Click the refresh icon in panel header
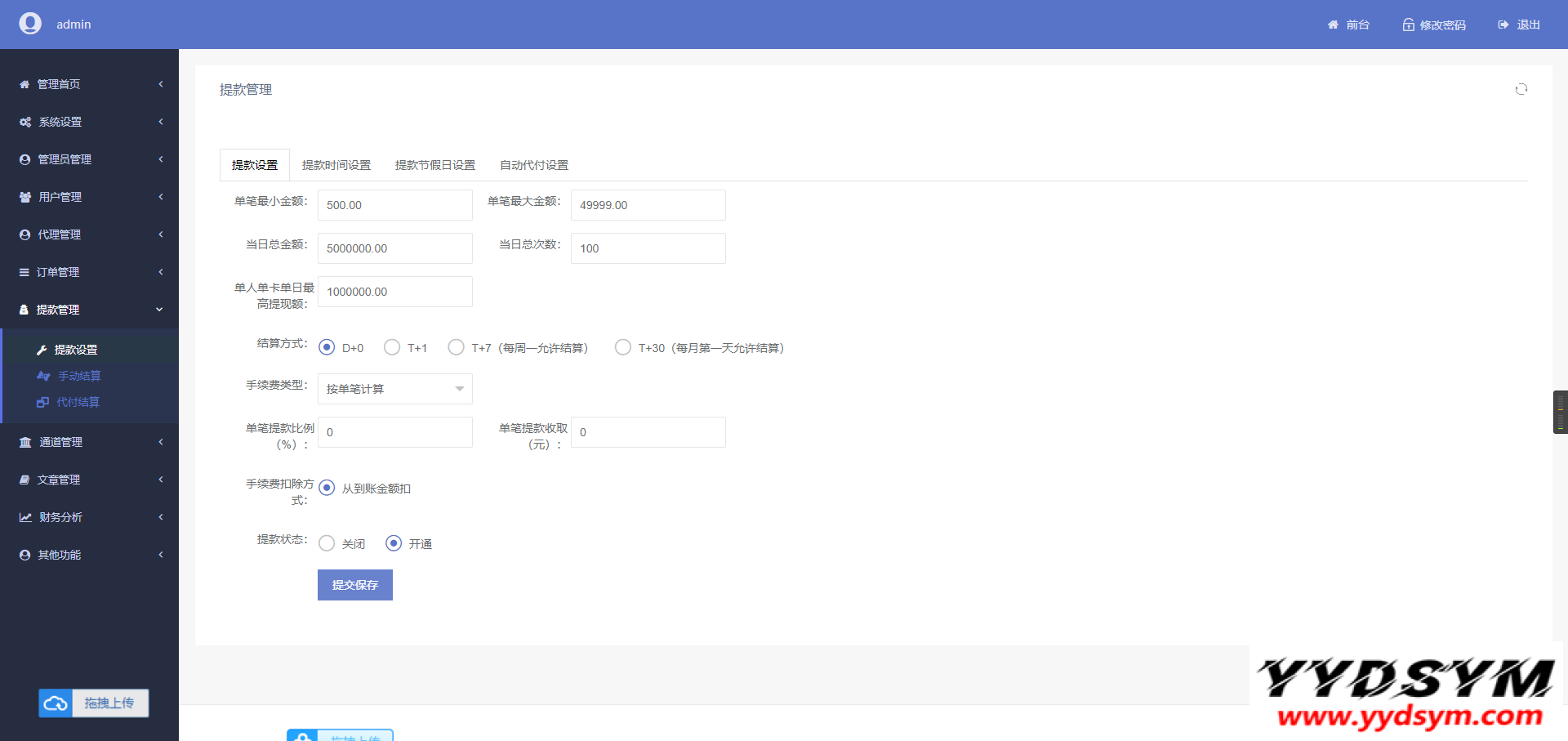 click(1521, 89)
